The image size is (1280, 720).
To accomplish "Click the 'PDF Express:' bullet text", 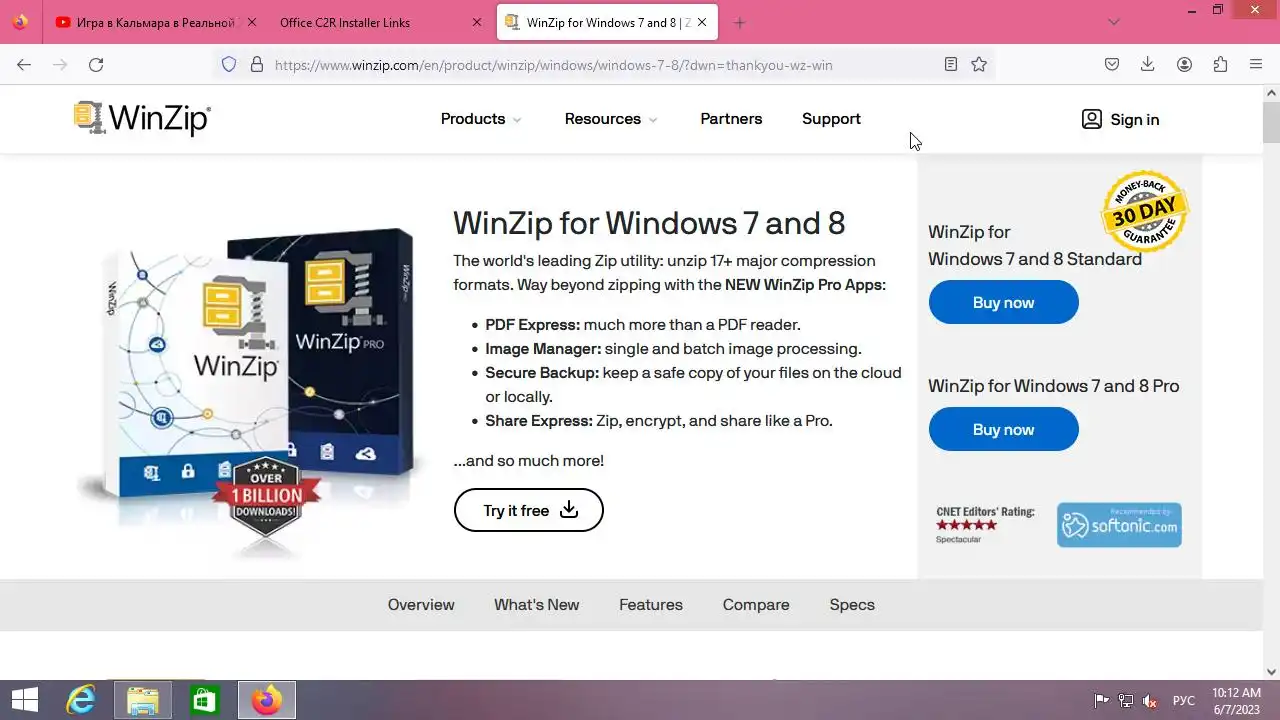I will point(533,325).
